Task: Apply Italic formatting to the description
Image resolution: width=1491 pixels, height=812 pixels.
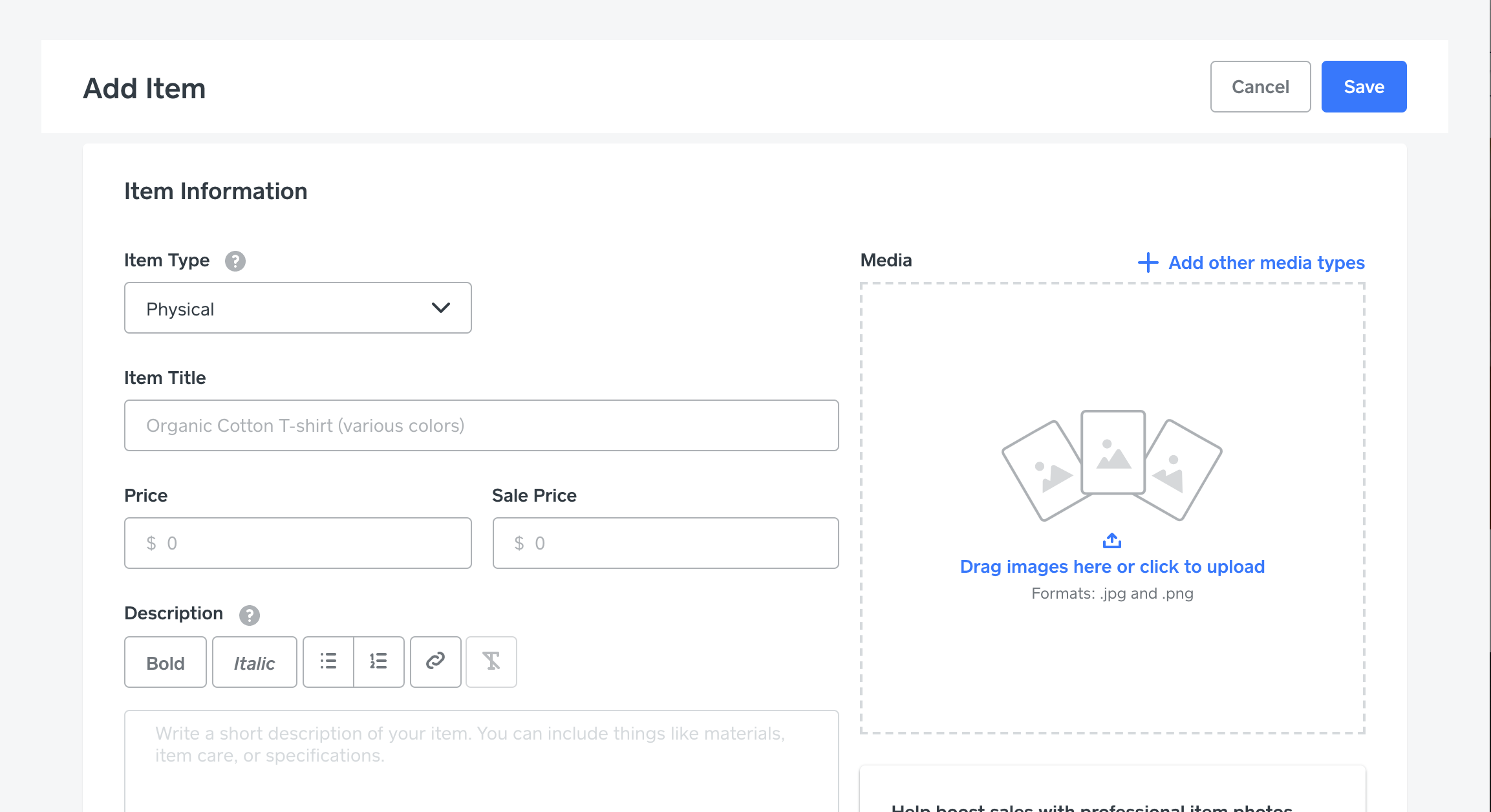Action: [x=254, y=662]
